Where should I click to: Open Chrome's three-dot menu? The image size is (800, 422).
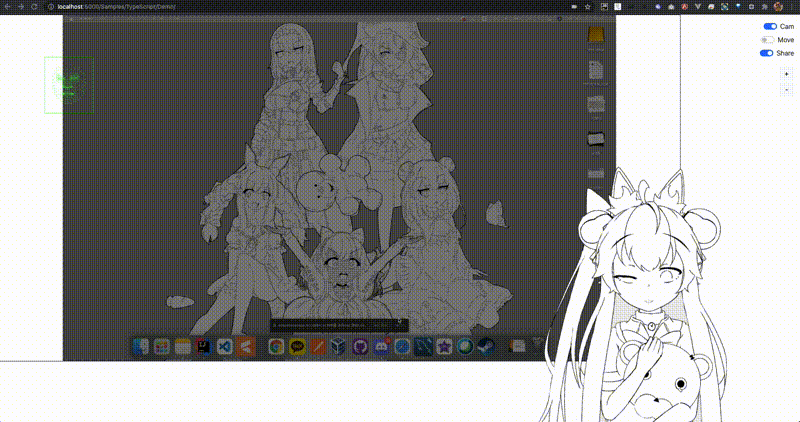point(793,7)
